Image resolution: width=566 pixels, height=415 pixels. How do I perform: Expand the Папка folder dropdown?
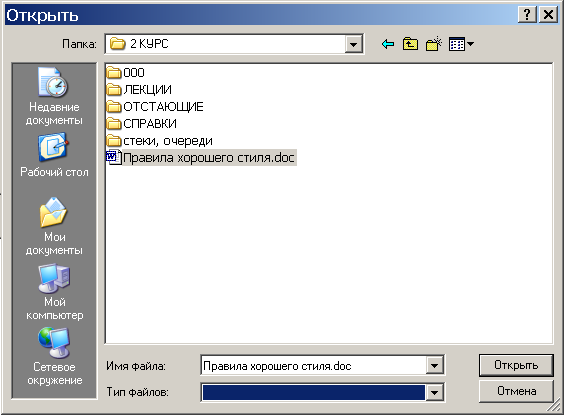click(x=353, y=44)
